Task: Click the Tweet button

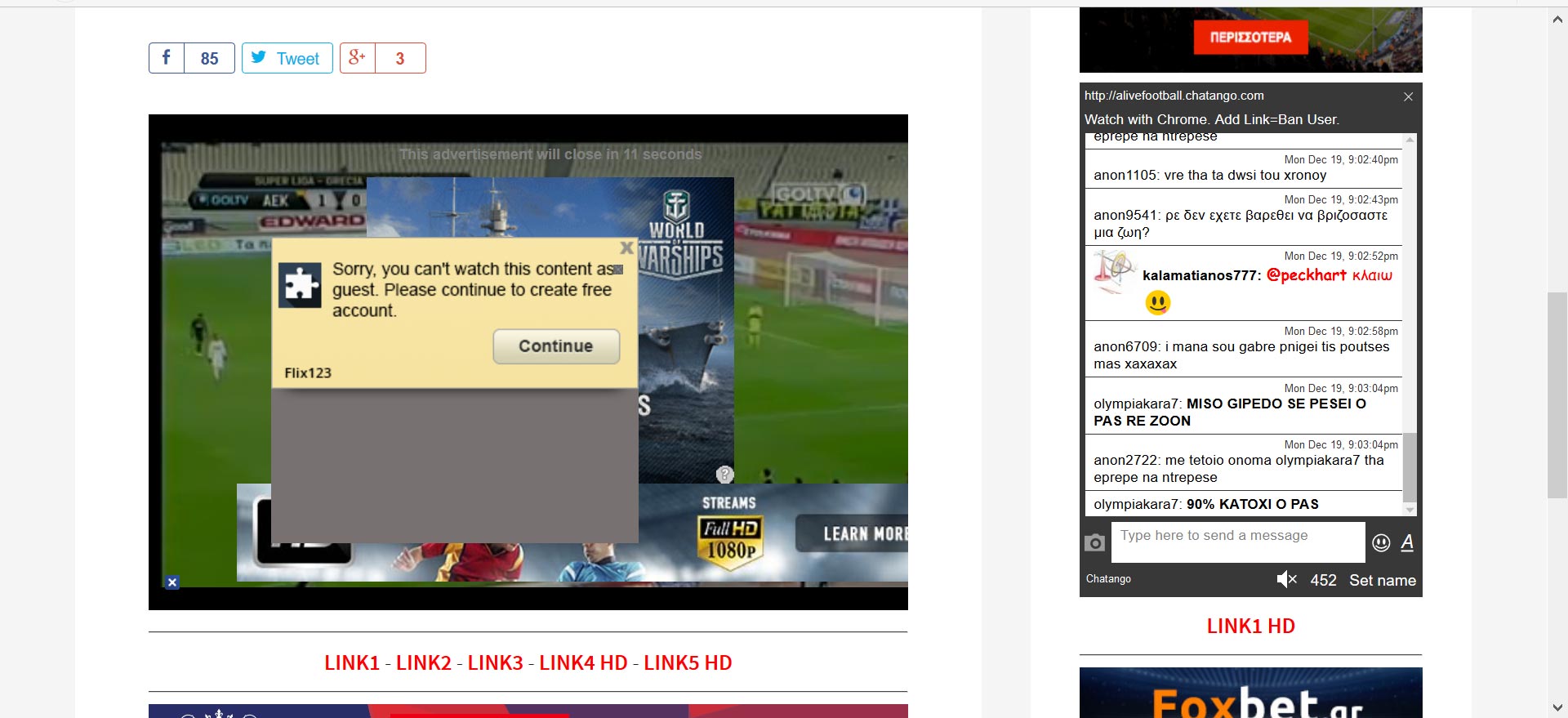Action: [287, 58]
